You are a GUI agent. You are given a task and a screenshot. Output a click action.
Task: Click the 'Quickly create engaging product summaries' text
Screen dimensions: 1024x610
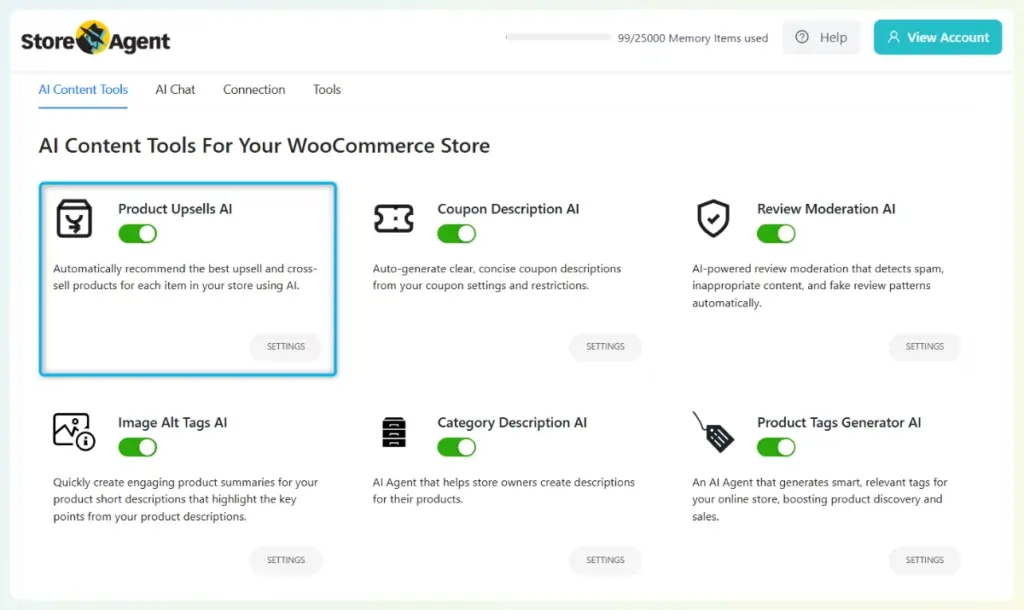coord(185,499)
